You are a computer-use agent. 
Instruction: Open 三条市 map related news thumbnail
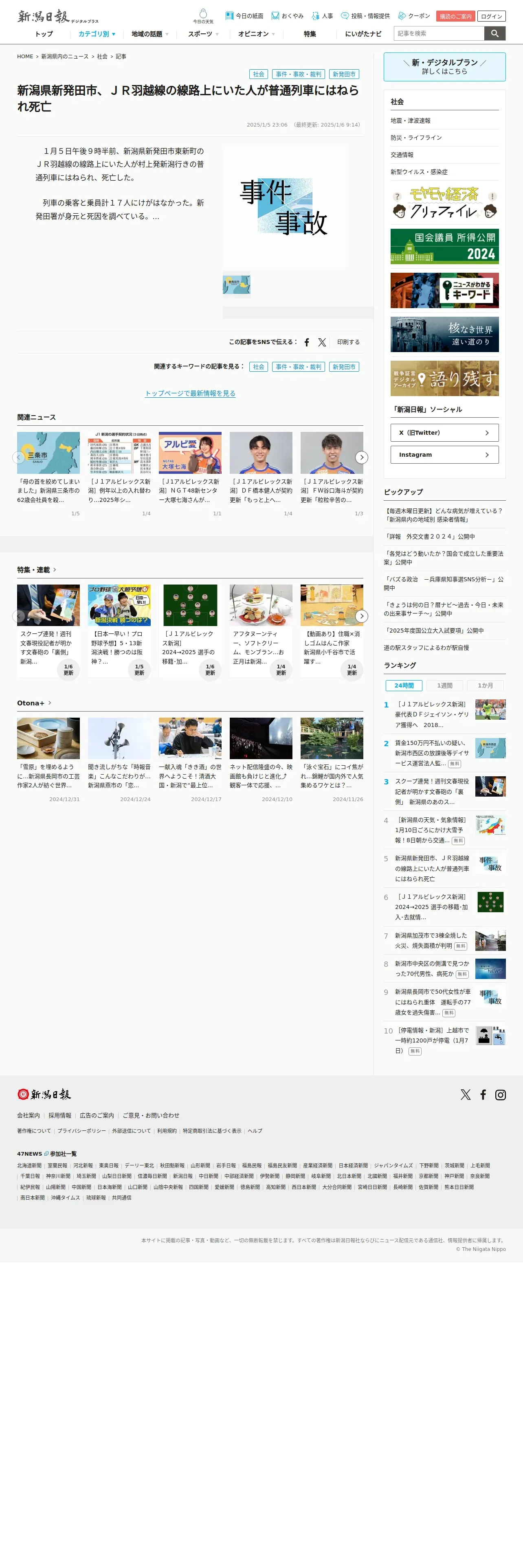click(48, 453)
